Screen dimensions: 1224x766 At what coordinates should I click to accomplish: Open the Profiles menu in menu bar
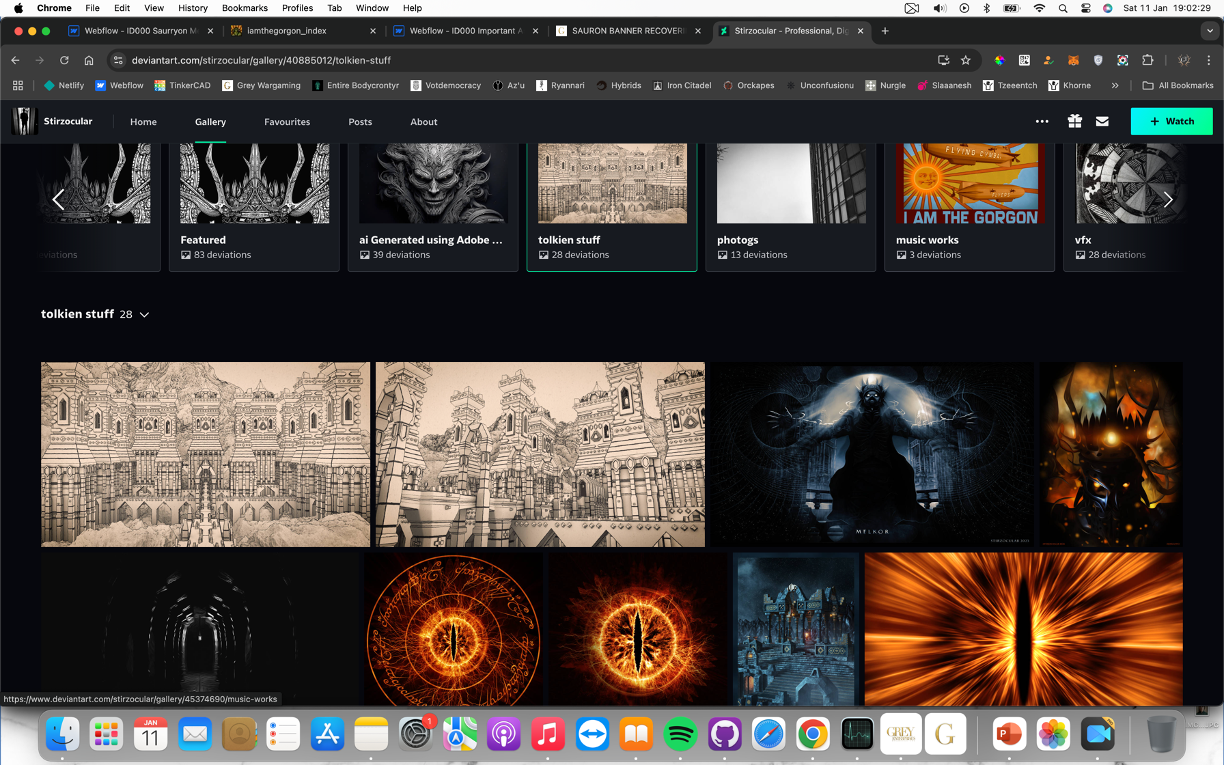(298, 8)
